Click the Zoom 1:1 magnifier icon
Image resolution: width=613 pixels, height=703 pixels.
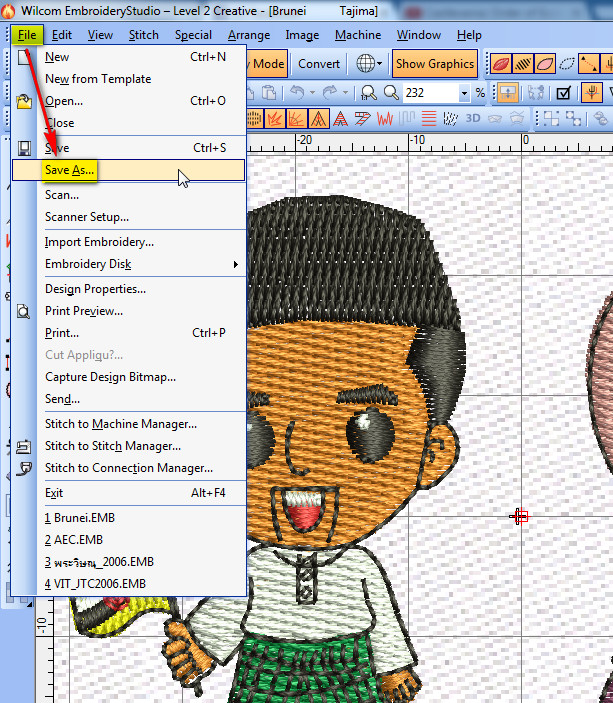[369, 93]
